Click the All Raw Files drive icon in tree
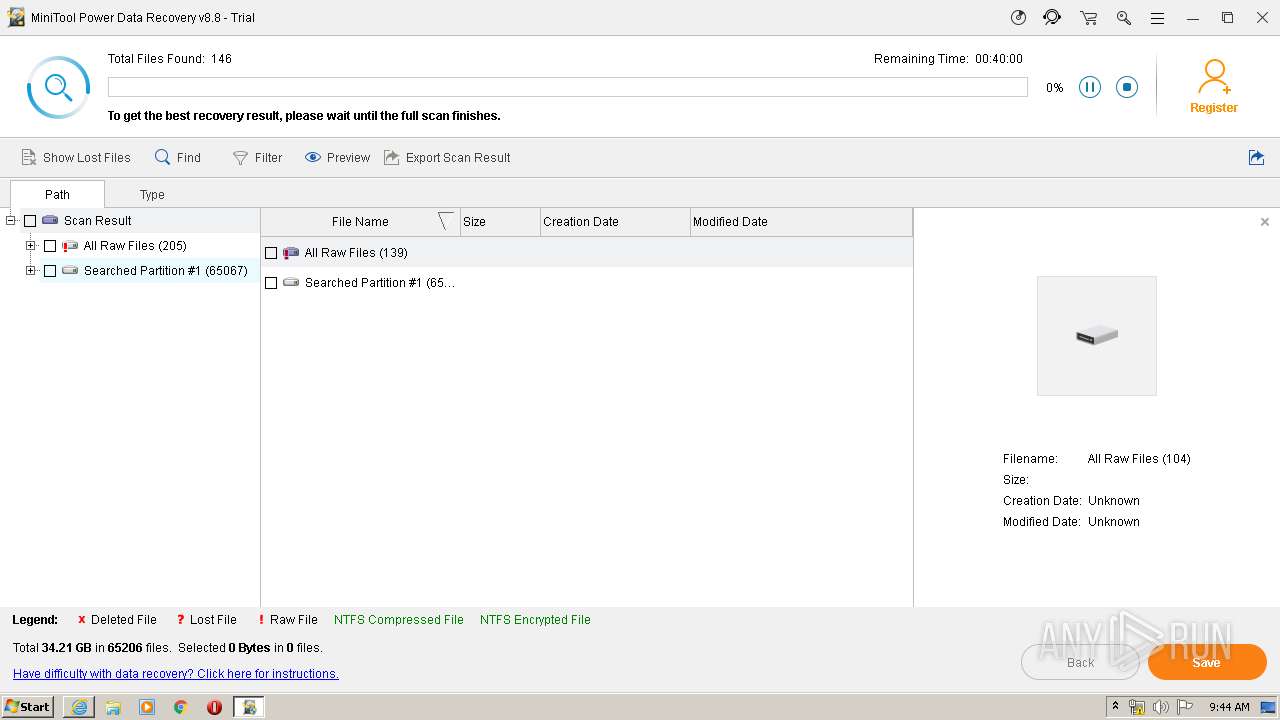 (70, 246)
